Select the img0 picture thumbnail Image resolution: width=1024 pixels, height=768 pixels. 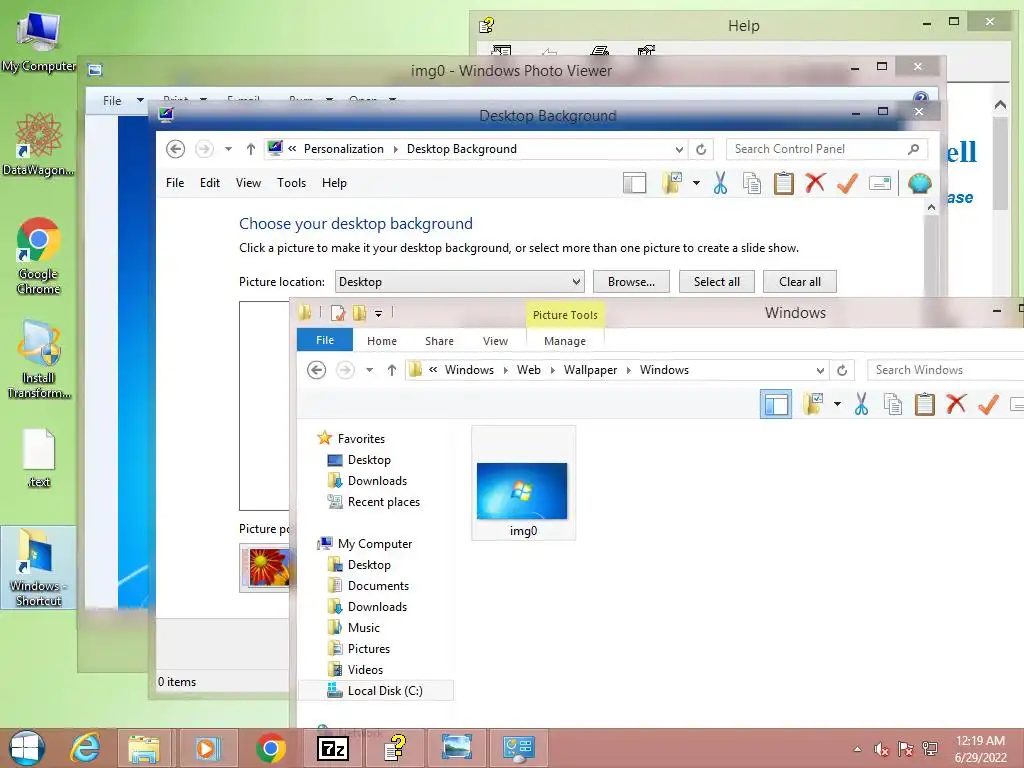(522, 484)
